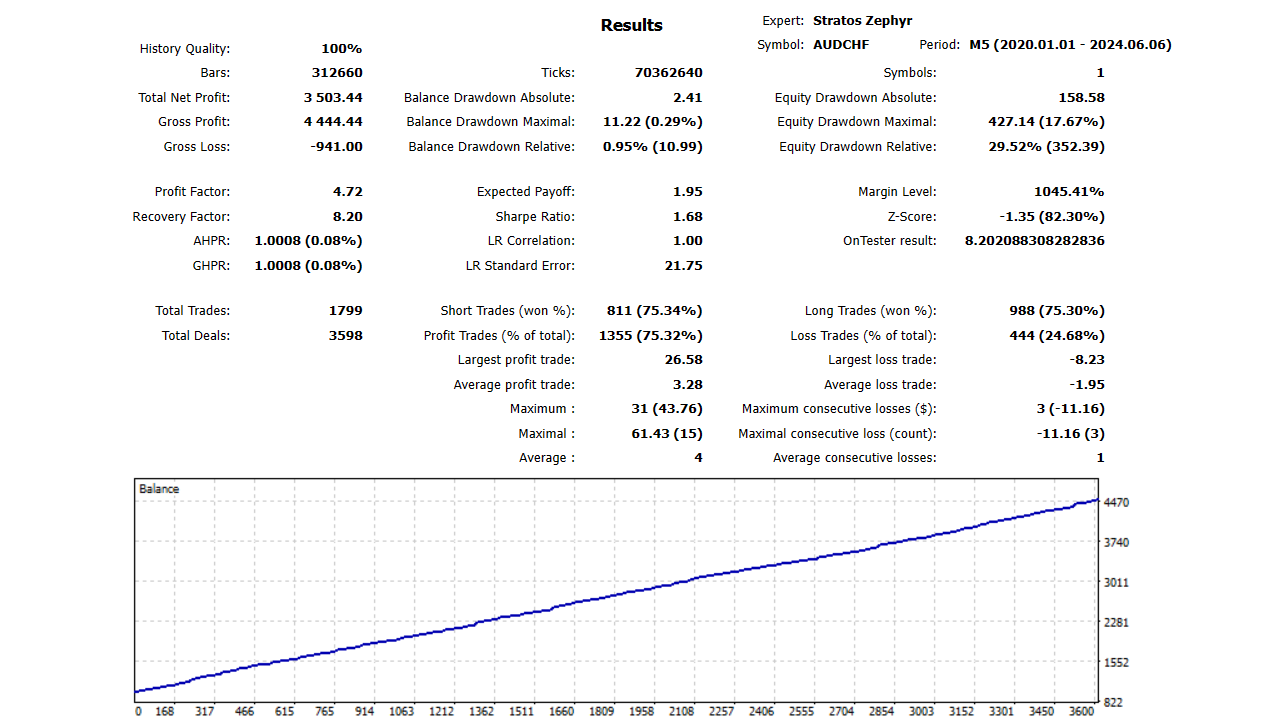The height and width of the screenshot is (720, 1280).
Task: Click the Results heading
Action: pos(631,25)
